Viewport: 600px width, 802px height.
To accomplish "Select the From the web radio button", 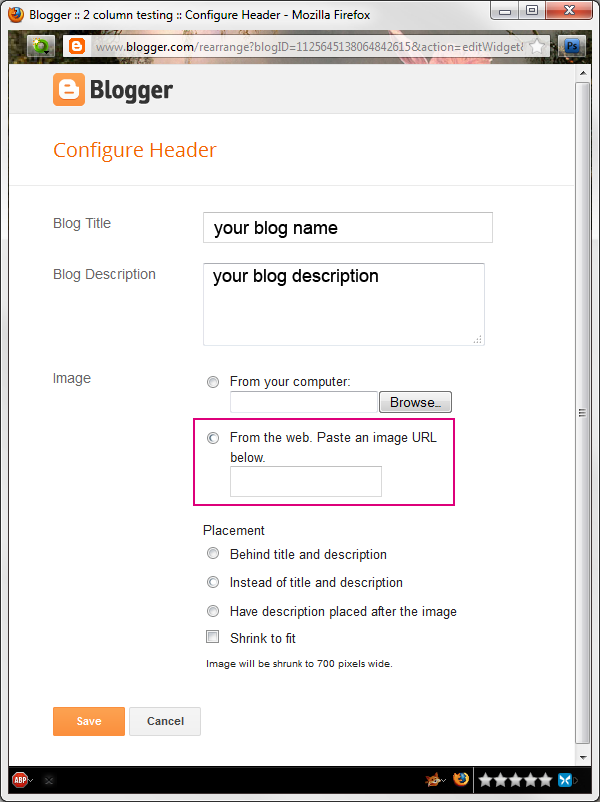I will coord(213,438).
